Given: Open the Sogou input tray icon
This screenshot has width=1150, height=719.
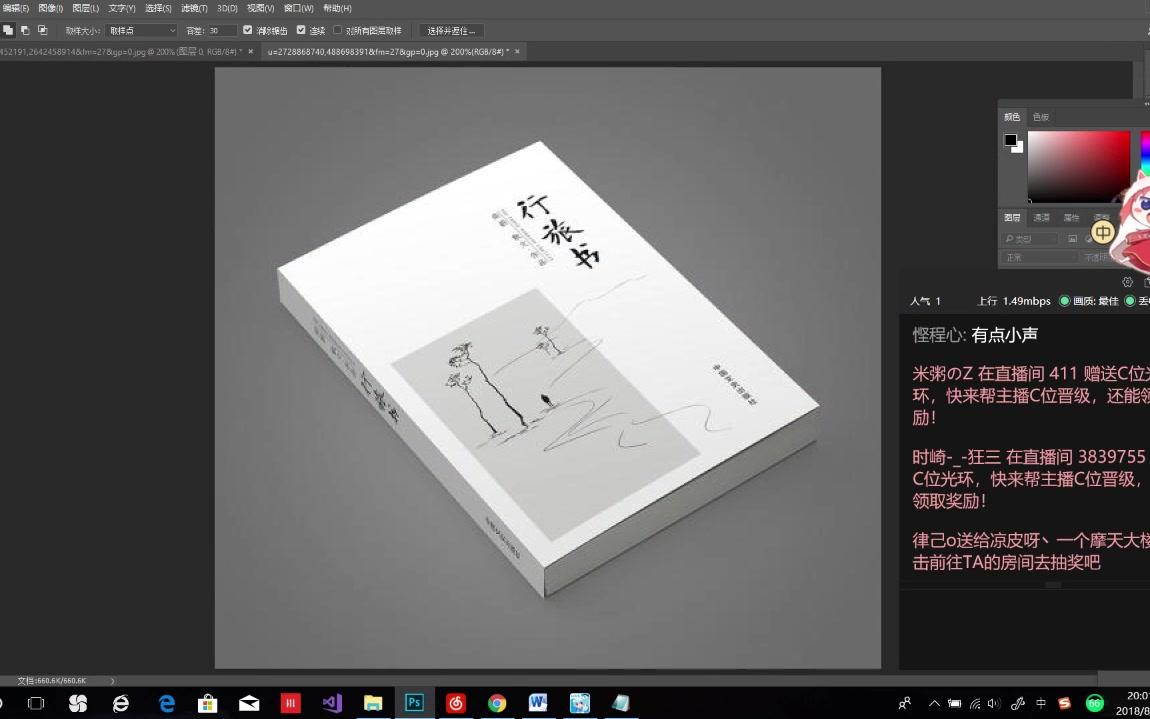Looking at the screenshot, I should 1064,704.
